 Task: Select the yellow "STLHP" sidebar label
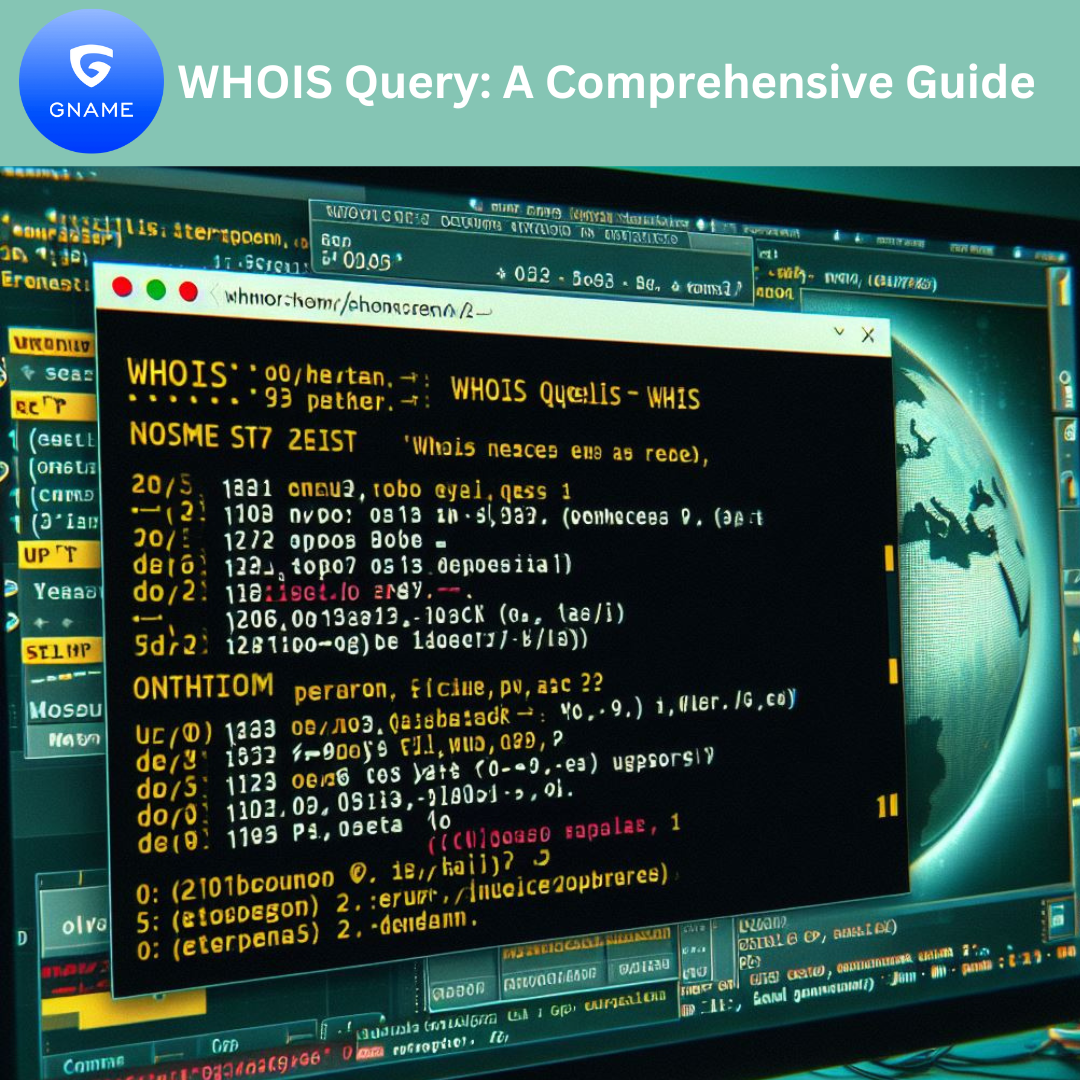click(61, 651)
